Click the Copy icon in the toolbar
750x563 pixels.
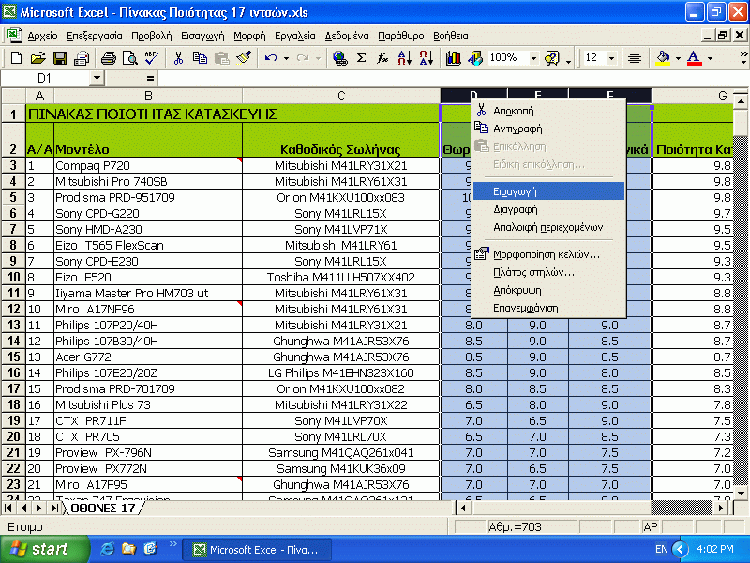click(x=199, y=58)
